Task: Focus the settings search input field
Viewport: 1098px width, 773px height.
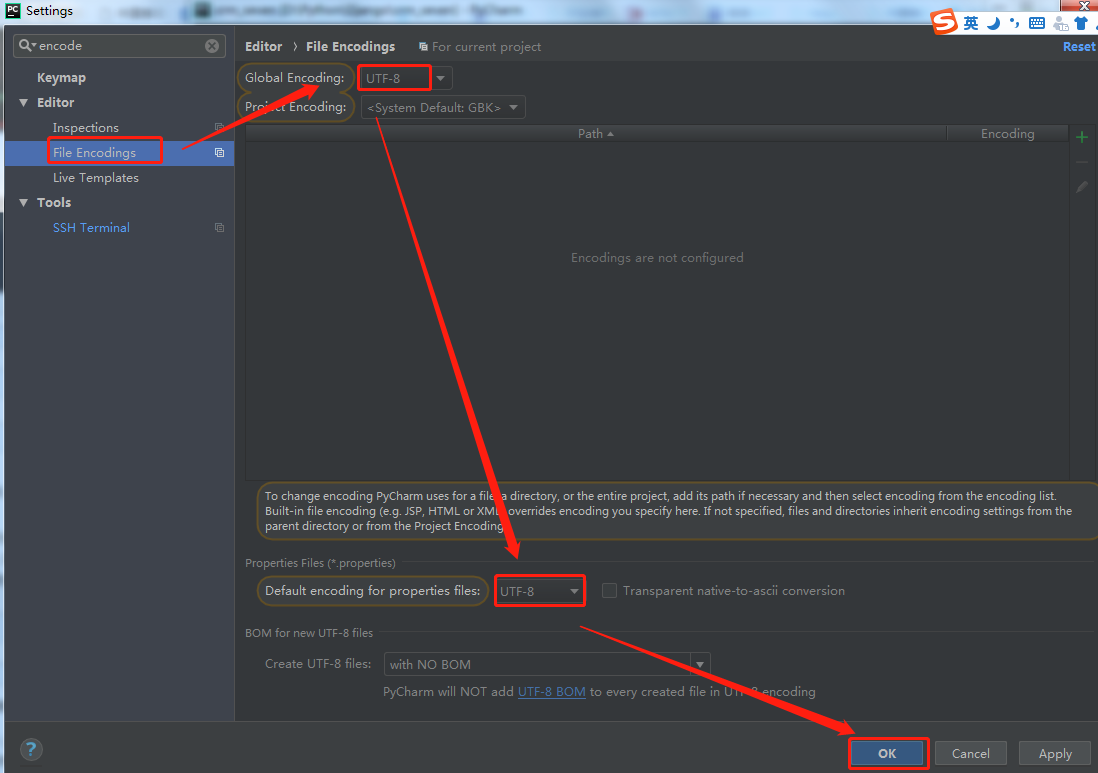Action: coord(119,46)
